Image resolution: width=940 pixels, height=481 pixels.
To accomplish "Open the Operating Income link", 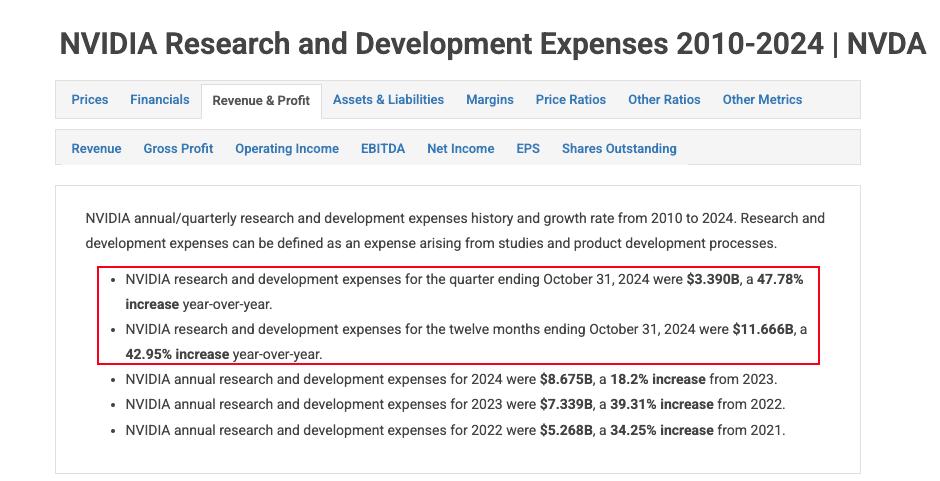I will tap(287, 149).
